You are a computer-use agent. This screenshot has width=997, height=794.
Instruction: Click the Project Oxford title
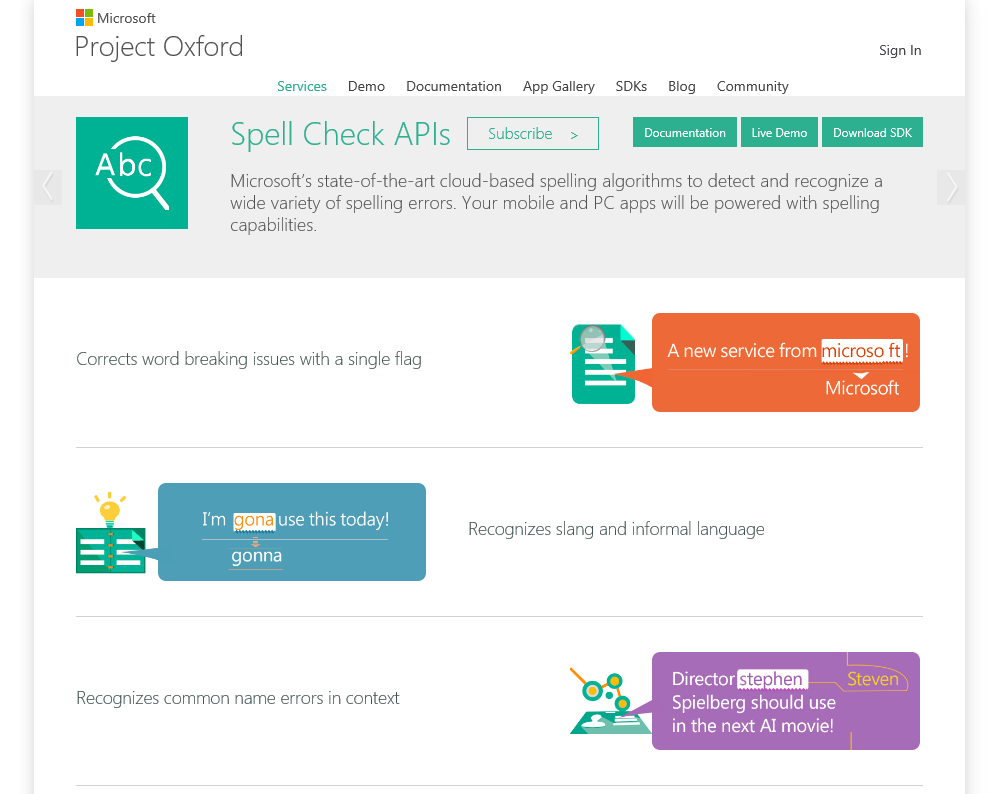coord(159,47)
